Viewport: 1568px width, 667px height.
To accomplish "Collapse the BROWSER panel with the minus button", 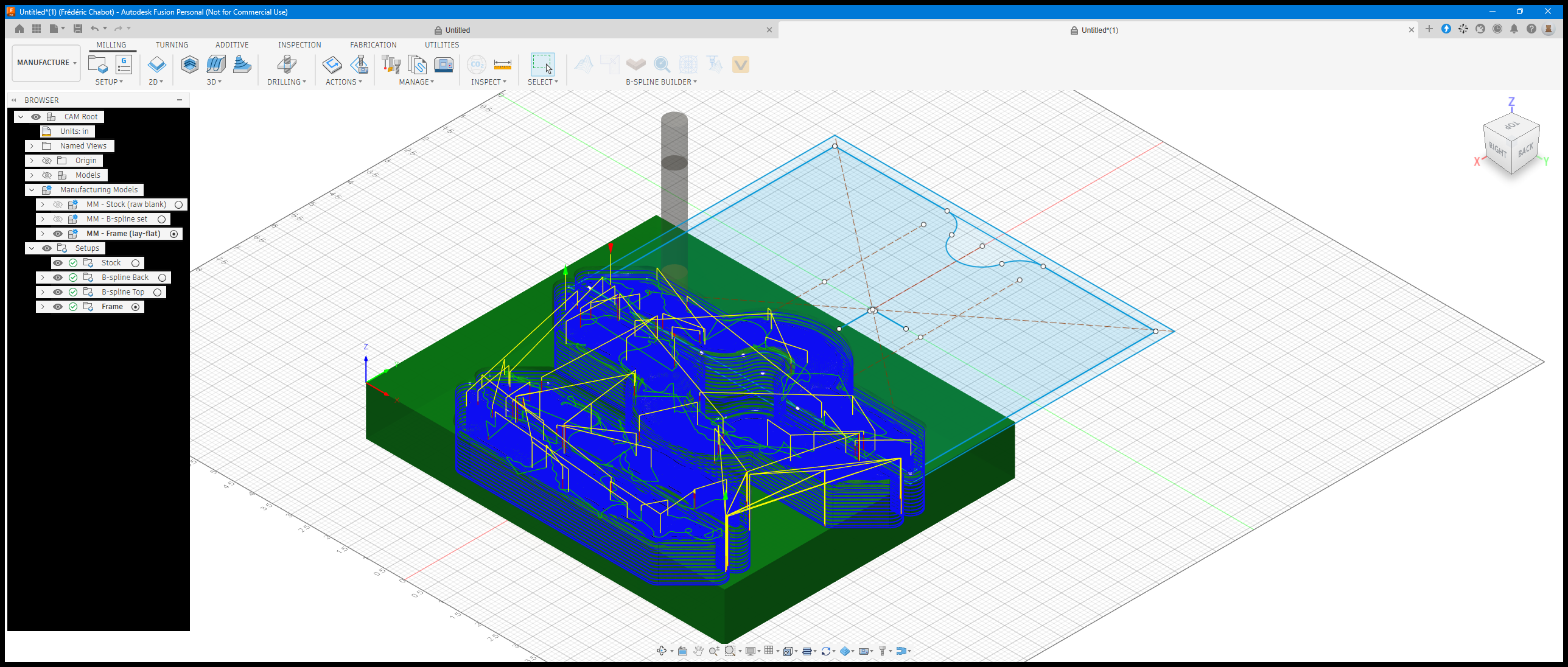I will (180, 100).
